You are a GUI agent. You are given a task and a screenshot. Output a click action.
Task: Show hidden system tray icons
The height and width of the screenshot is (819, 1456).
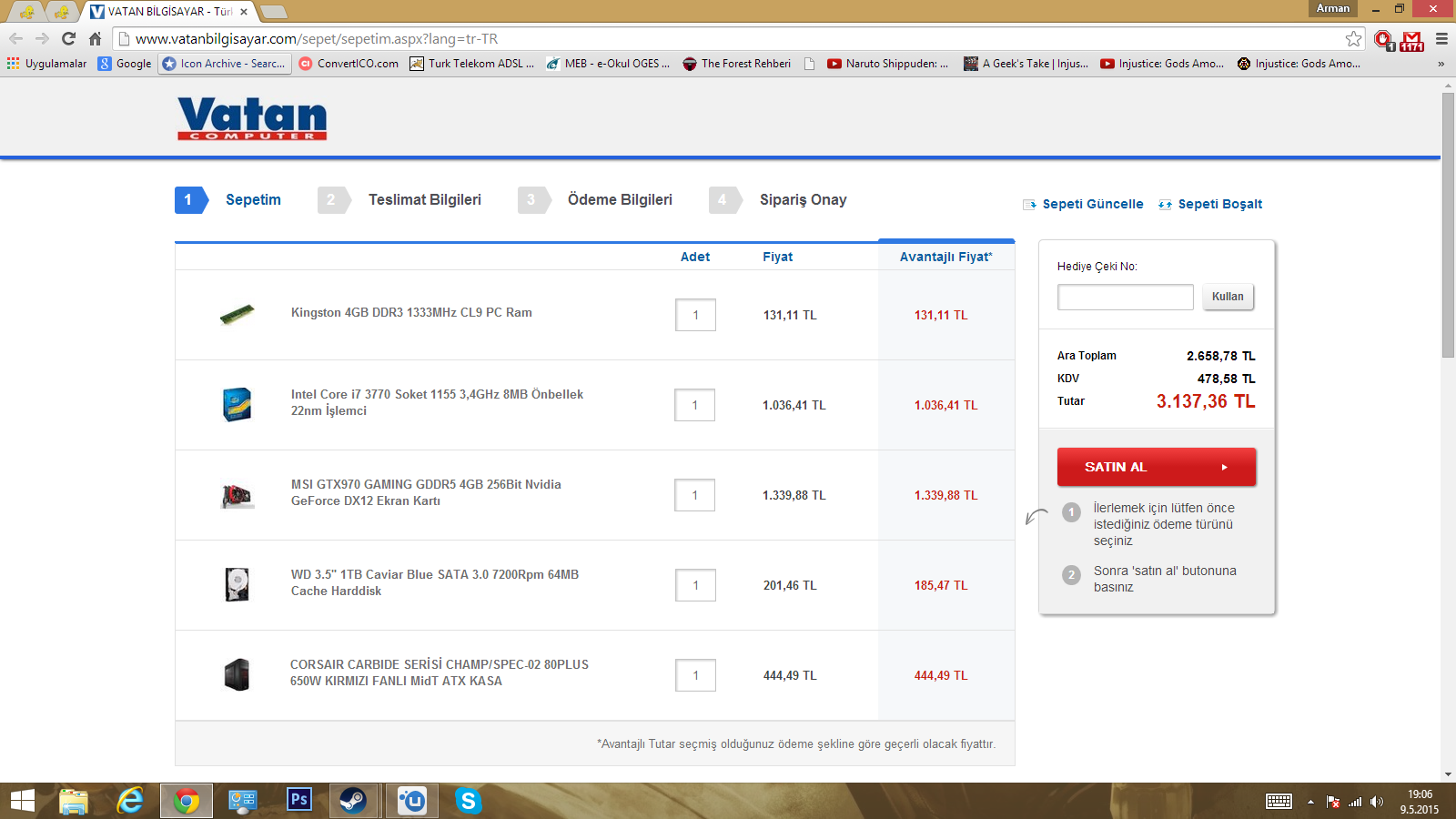tap(1310, 802)
